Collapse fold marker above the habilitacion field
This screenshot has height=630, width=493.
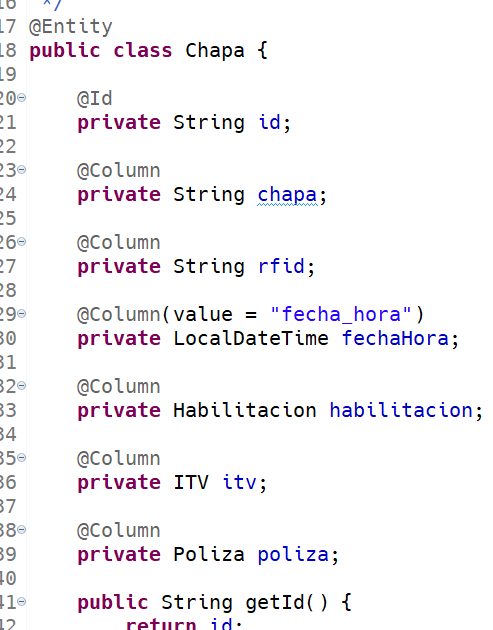(x=22, y=386)
